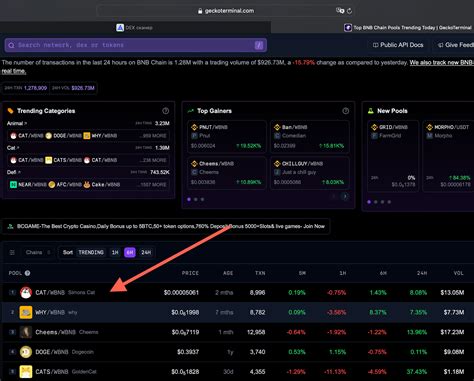This screenshot has height=381, width=474.
Task: Click next arrow in Top Gainers carousel
Action: point(345,197)
